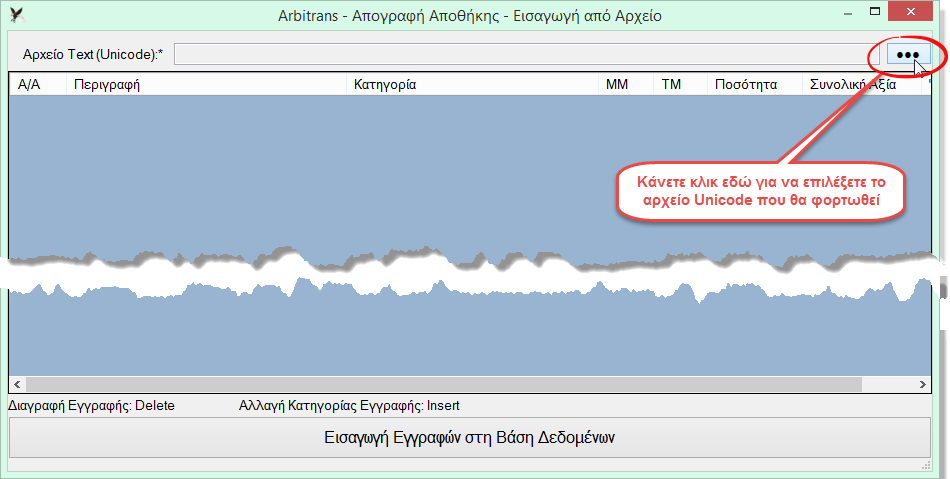Click the Διαγραφή Εγγραφής: Delete hint text
Image resolution: width=950 pixels, height=479 pixels.
click(91, 406)
